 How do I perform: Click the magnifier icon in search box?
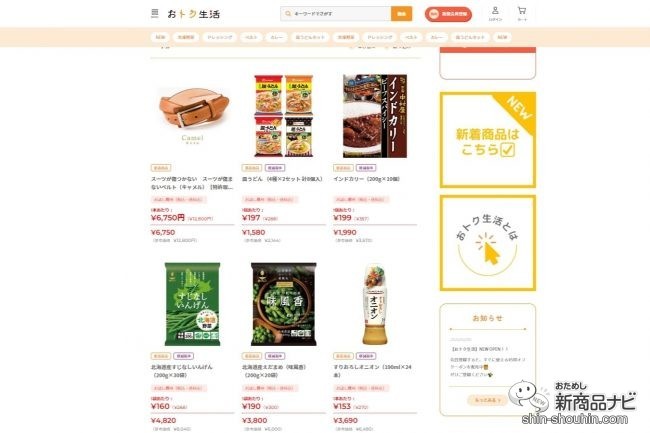pos(288,14)
